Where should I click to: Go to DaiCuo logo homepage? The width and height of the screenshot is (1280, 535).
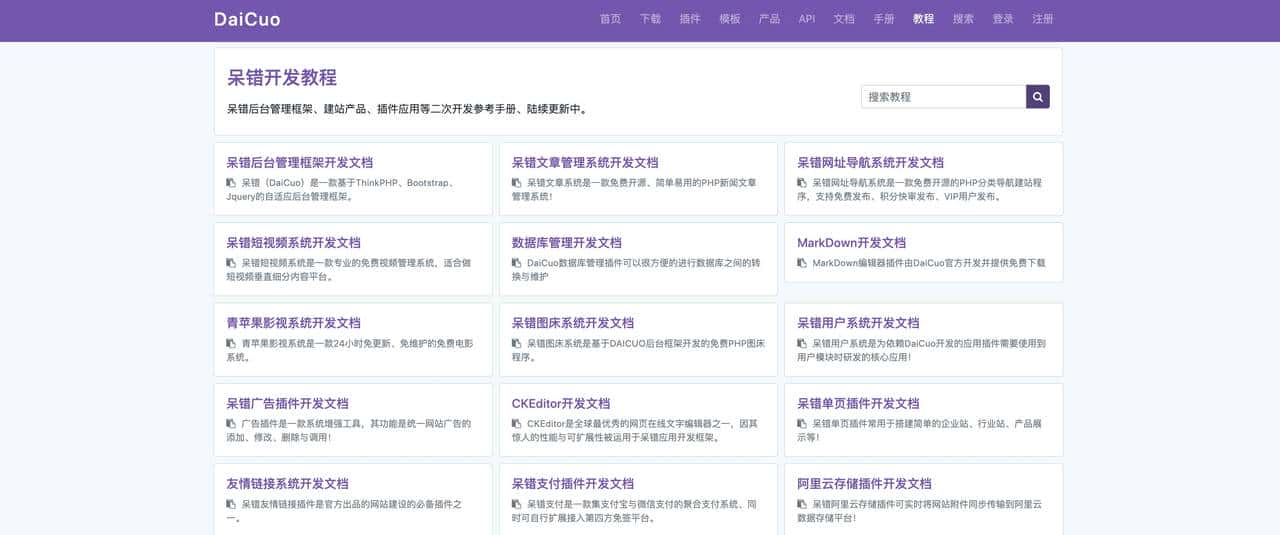tap(247, 19)
